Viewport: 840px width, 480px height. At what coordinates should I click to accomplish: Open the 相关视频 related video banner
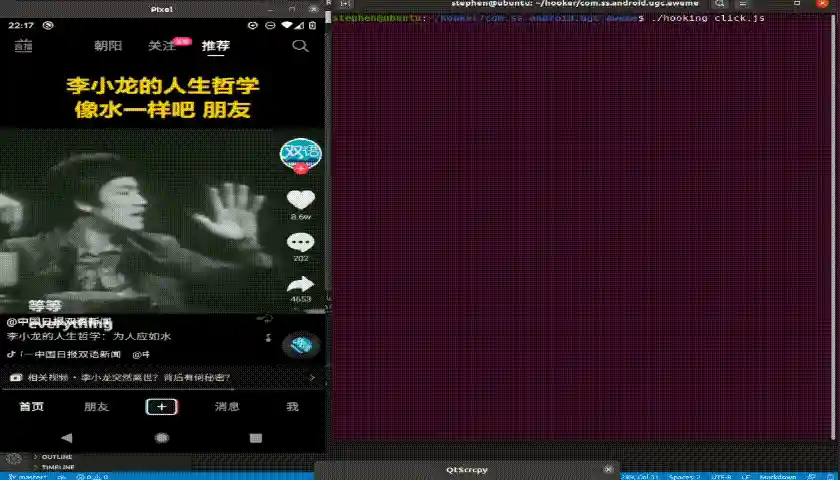162,377
